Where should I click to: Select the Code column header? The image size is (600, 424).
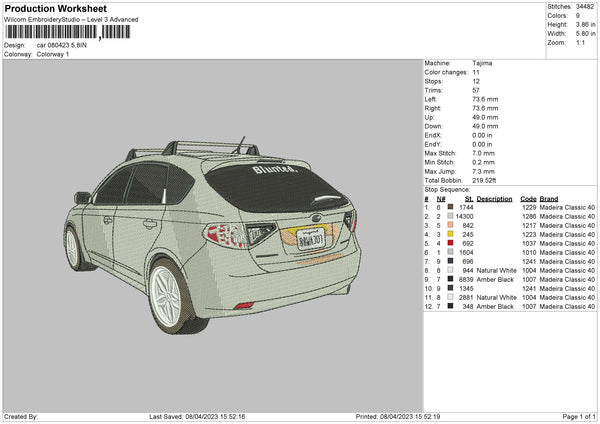point(528,198)
